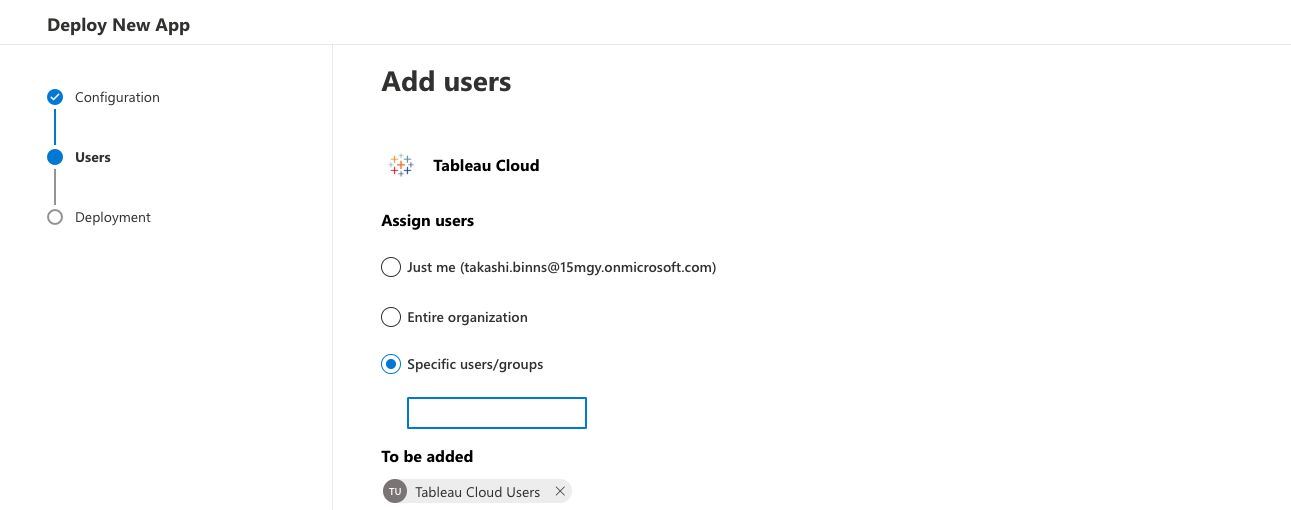Select the Just me radio option
1291x510 pixels.
[x=391, y=267]
